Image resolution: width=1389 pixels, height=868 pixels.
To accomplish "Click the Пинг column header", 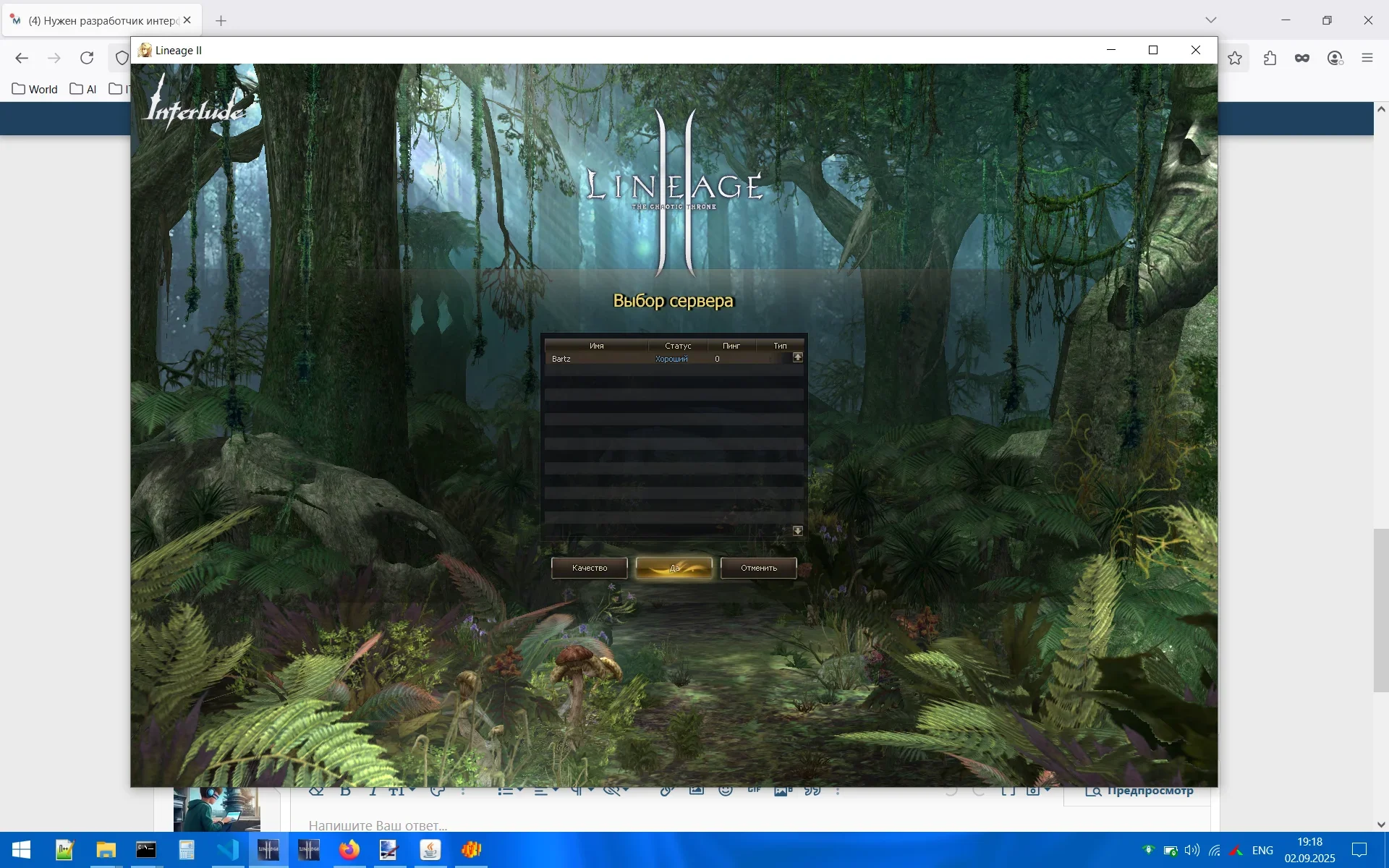I will 731,346.
